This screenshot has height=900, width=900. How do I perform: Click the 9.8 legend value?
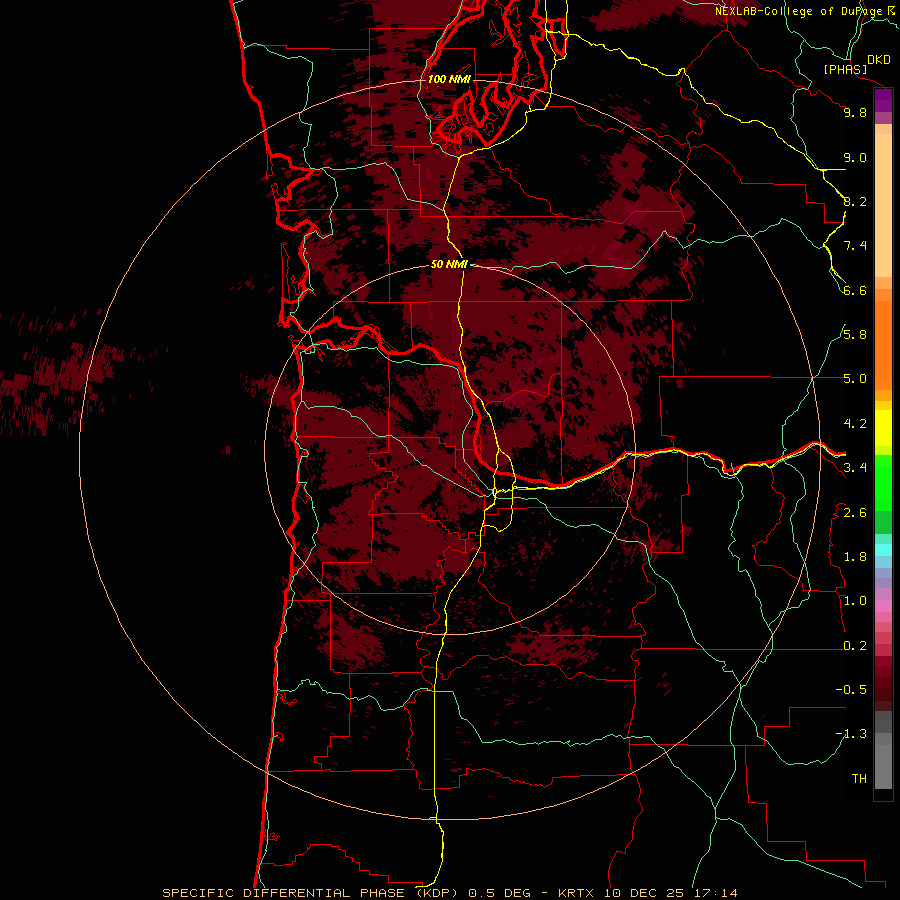855,112
